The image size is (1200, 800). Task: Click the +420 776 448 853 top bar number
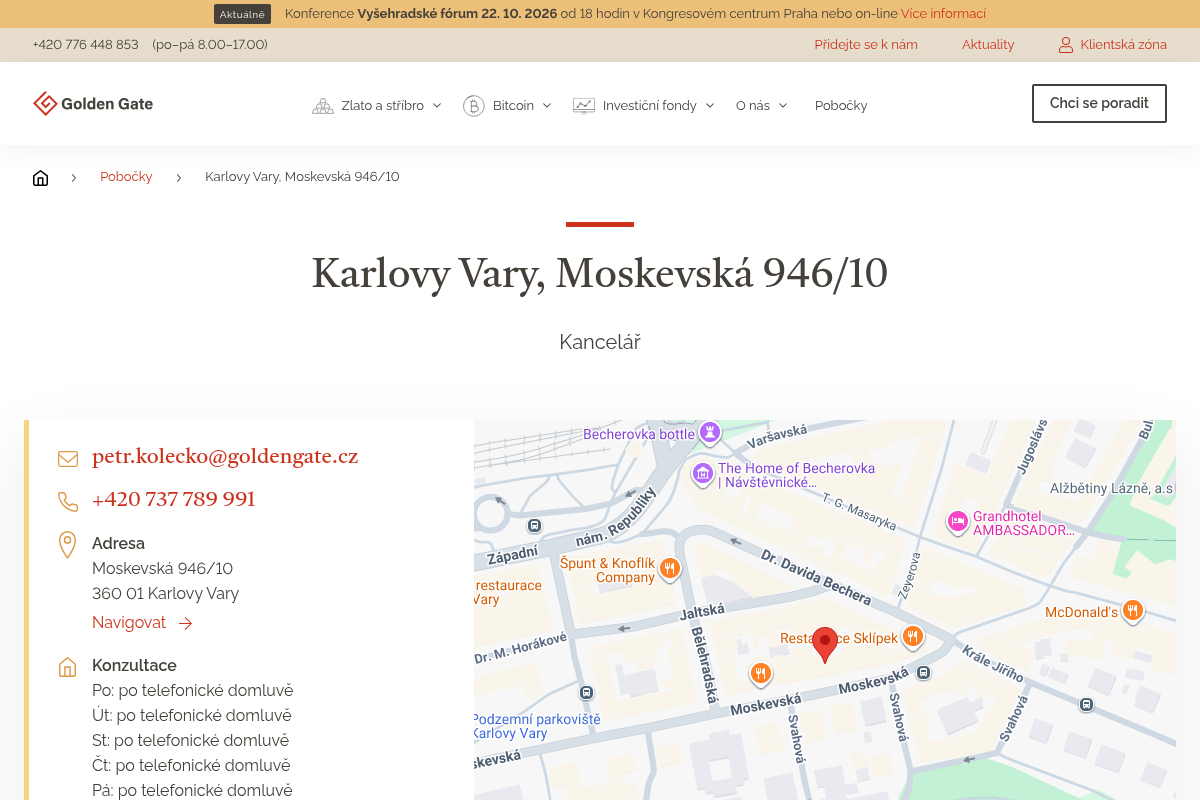(85, 45)
